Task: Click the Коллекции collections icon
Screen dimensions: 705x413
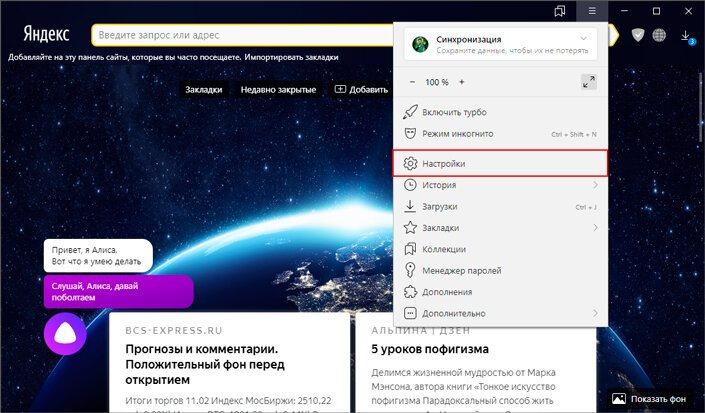Action: [410, 249]
